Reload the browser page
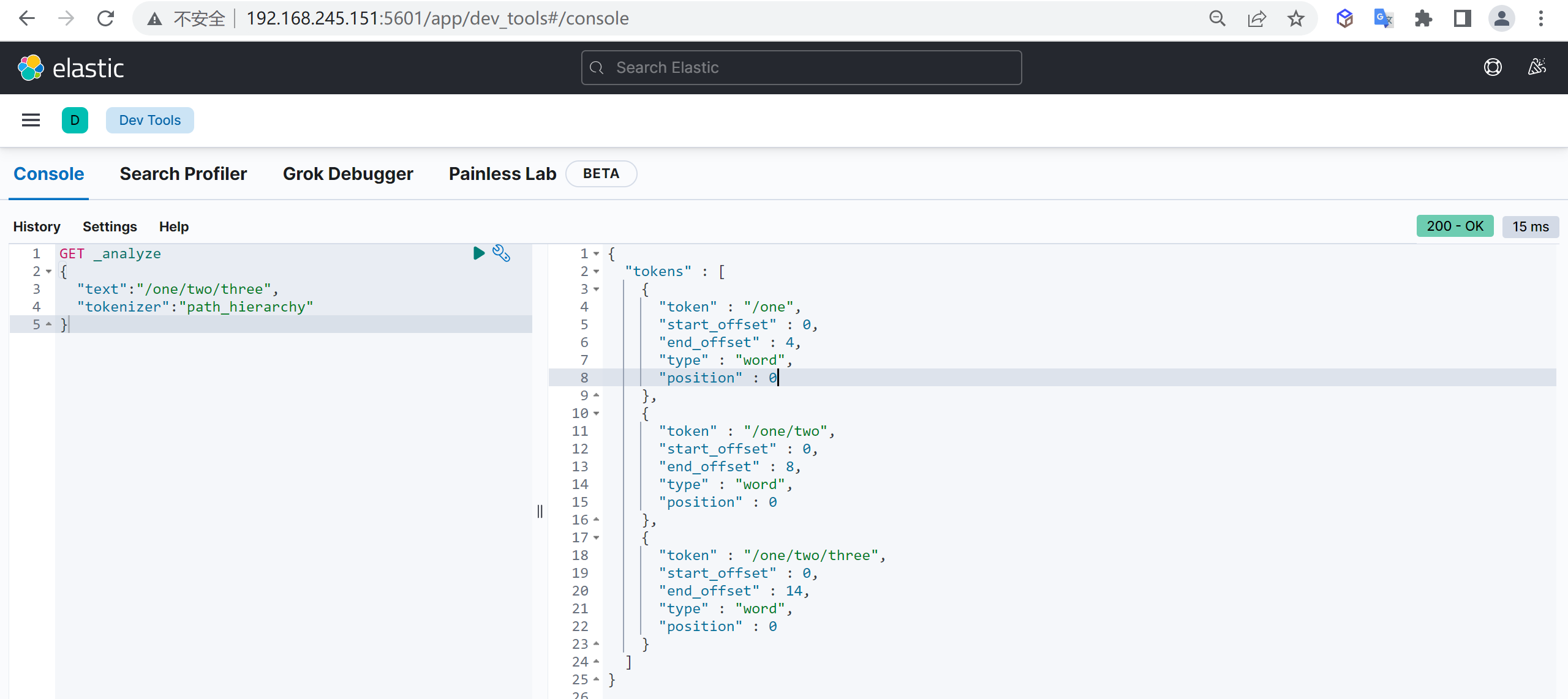This screenshot has width=1568, height=699. (x=105, y=18)
